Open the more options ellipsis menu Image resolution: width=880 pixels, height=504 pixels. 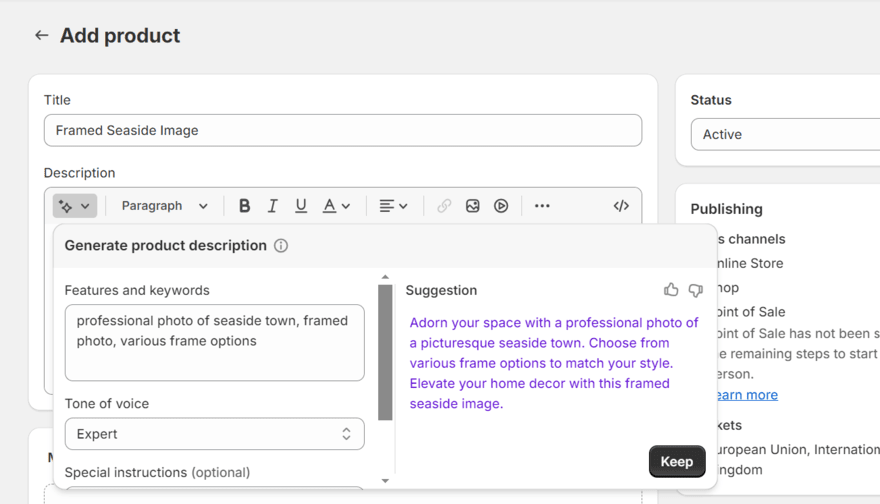click(542, 206)
